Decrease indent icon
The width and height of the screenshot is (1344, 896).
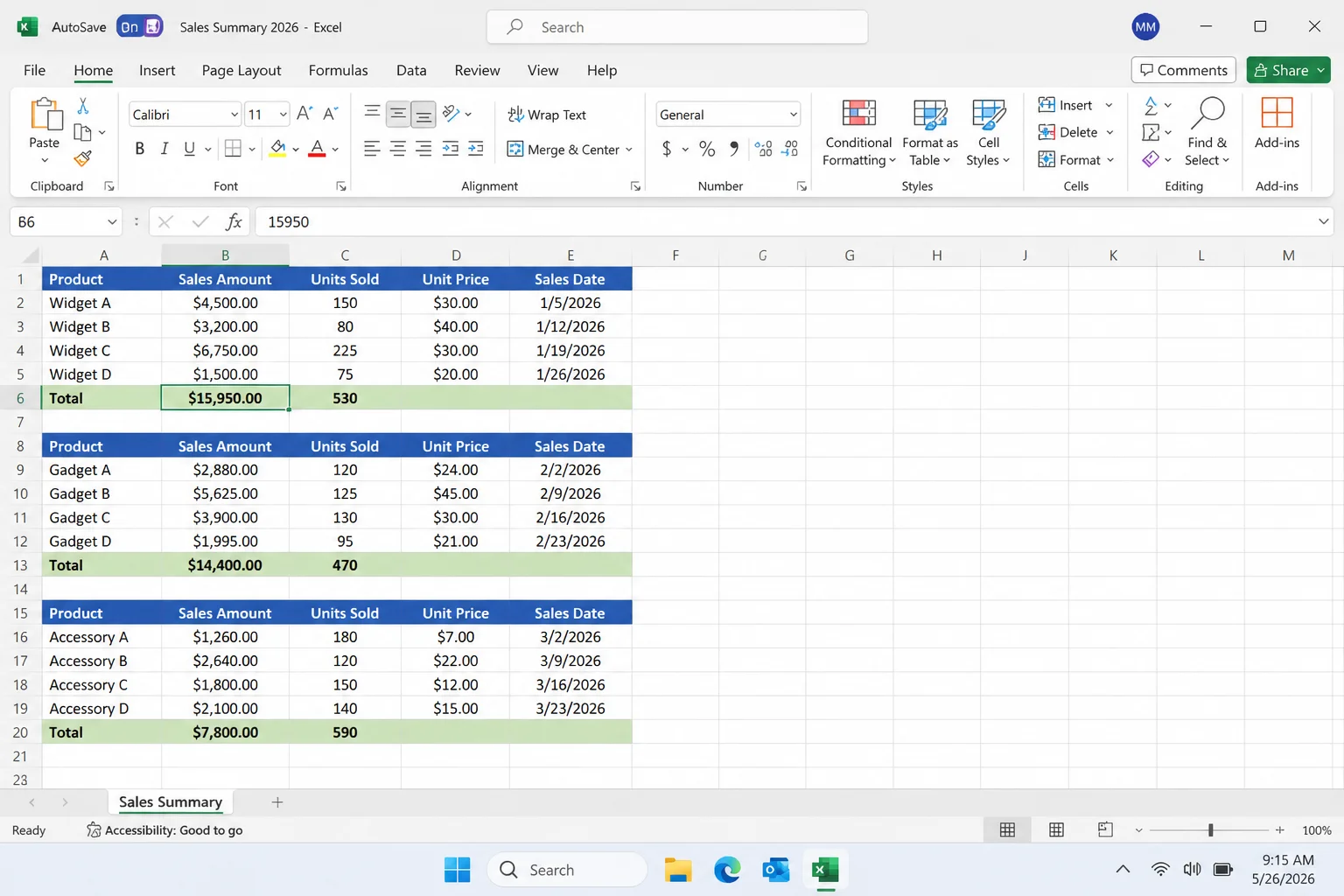[451, 149]
